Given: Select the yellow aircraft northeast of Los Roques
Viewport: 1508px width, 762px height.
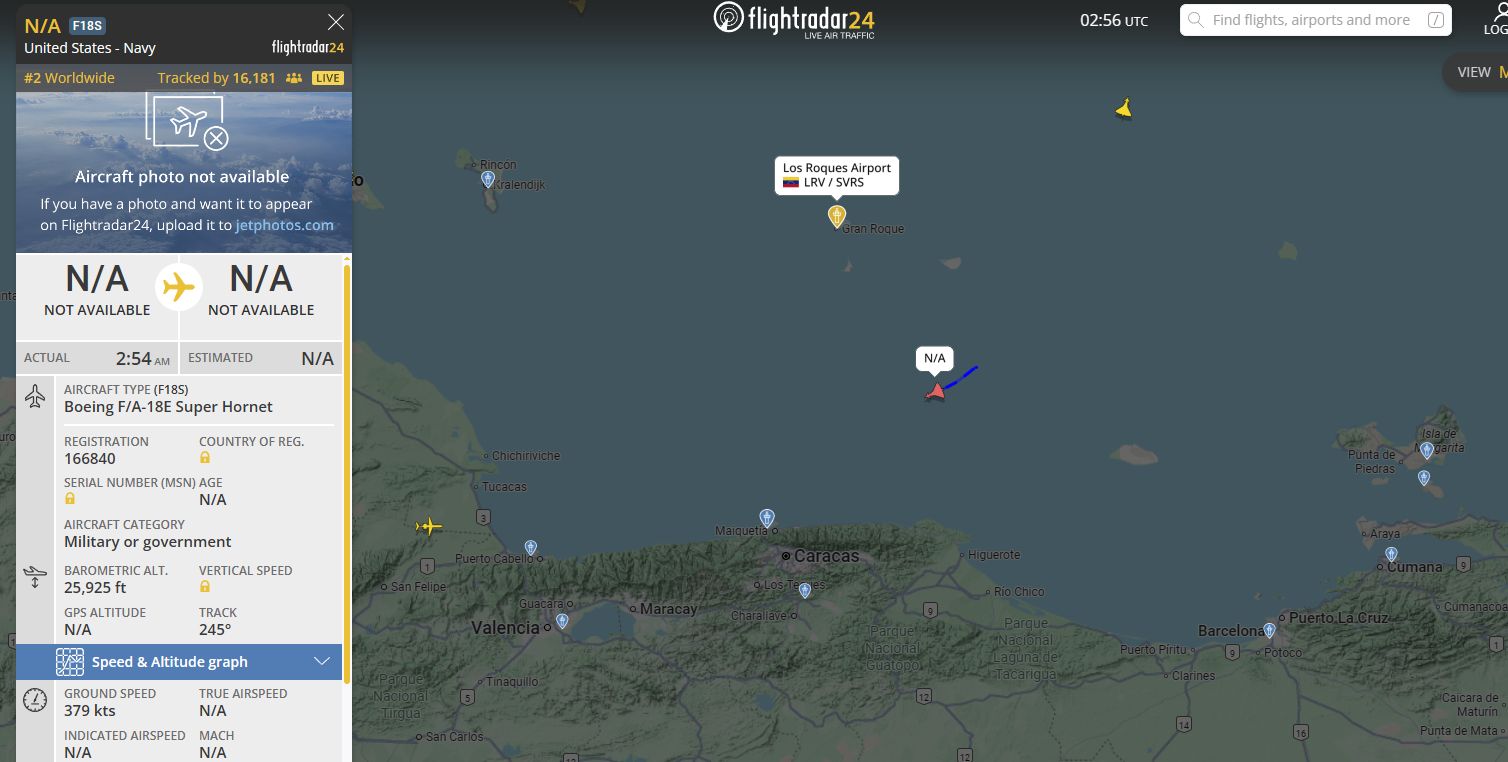Looking at the screenshot, I should 1124,108.
